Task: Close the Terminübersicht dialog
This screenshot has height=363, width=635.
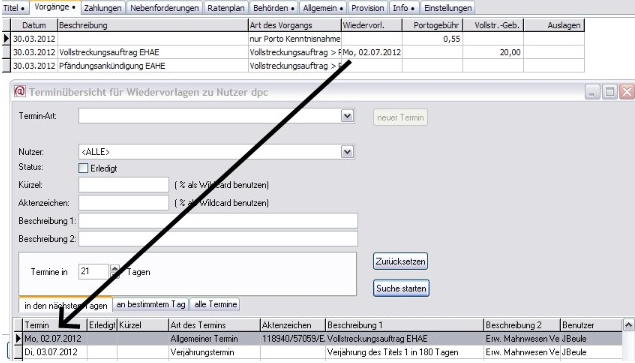Action: [x=627, y=92]
